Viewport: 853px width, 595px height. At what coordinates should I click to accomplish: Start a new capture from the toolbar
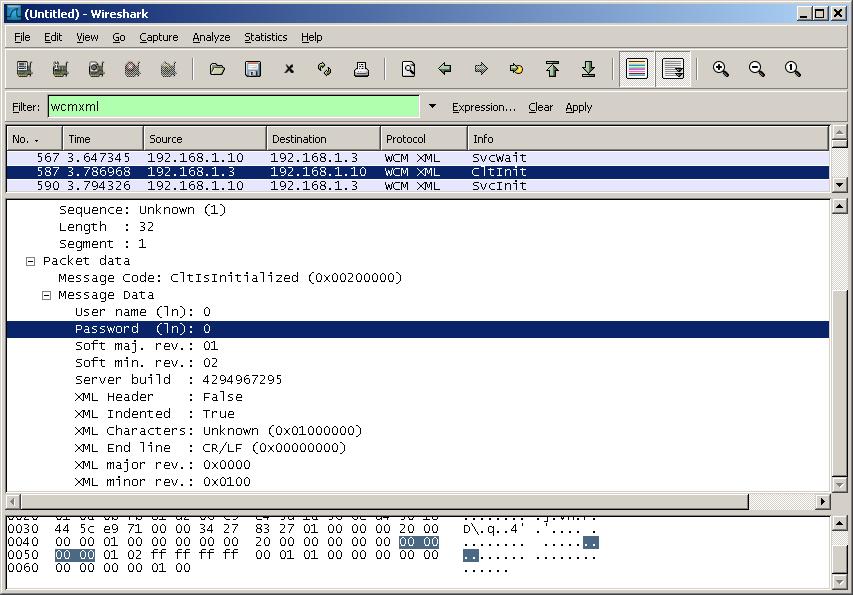[x=96, y=69]
